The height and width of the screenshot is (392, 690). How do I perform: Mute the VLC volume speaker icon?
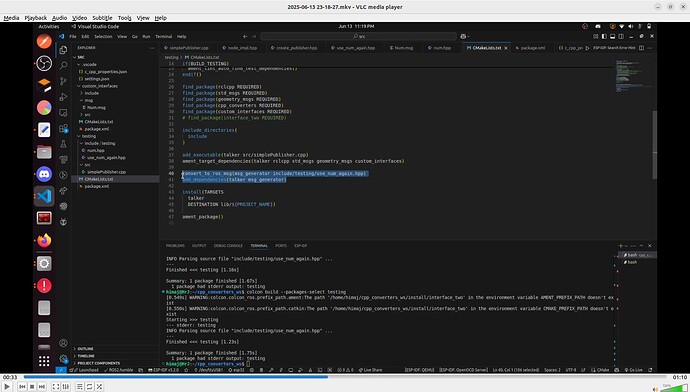point(655,389)
